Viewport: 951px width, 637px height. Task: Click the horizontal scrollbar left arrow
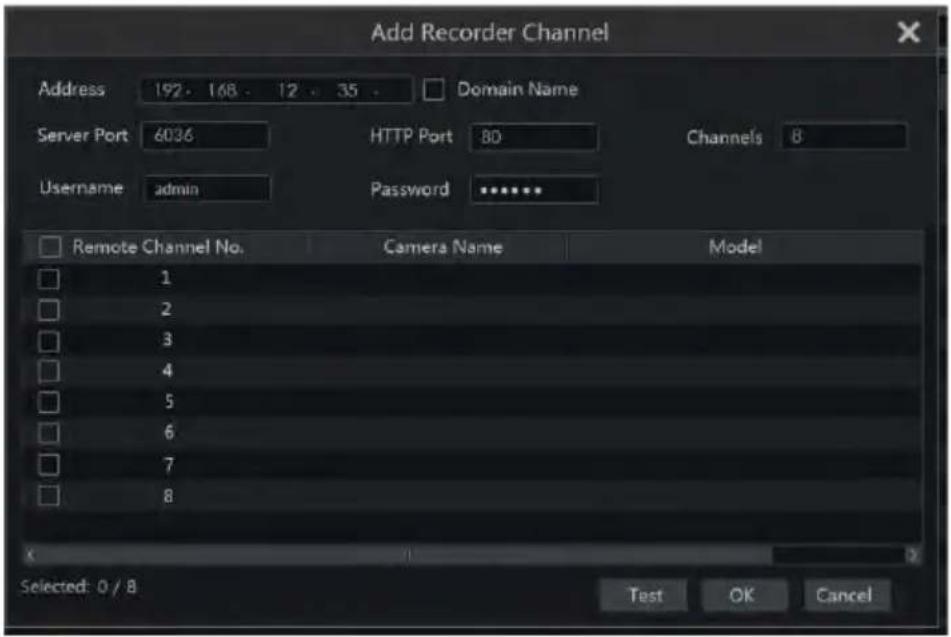click(30, 554)
